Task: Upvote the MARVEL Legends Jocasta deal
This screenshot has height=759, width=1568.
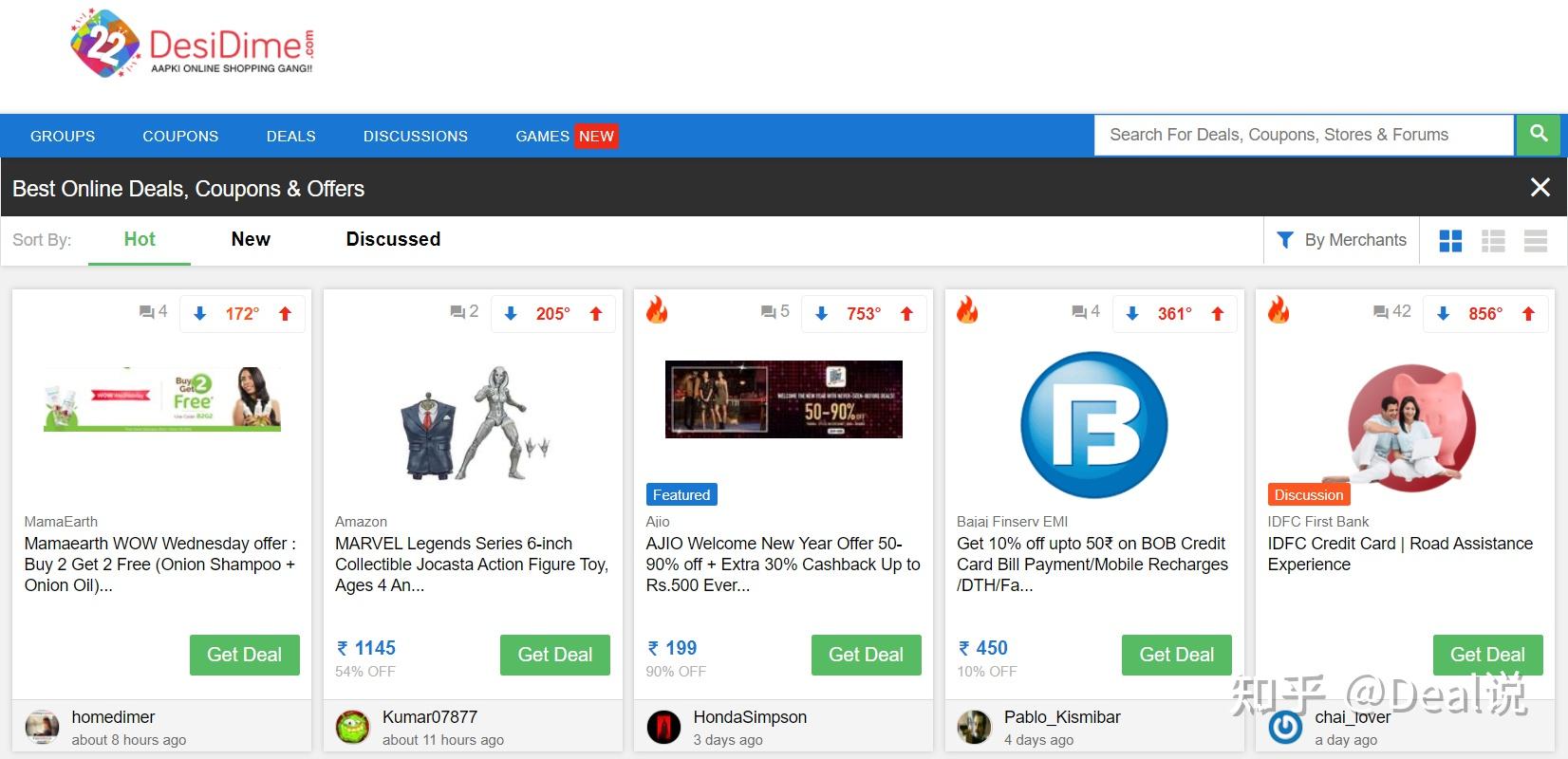Action: pos(596,314)
